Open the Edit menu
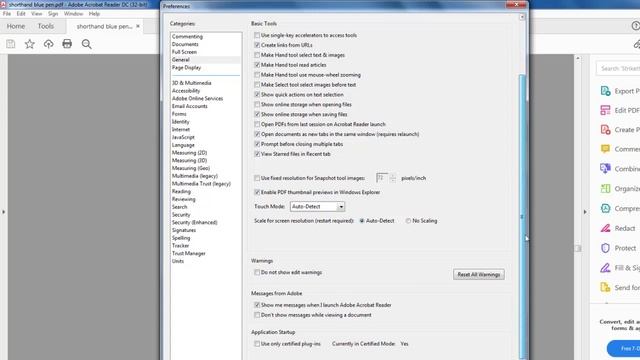Viewport: 640px width, 360px height. (x=21, y=13)
